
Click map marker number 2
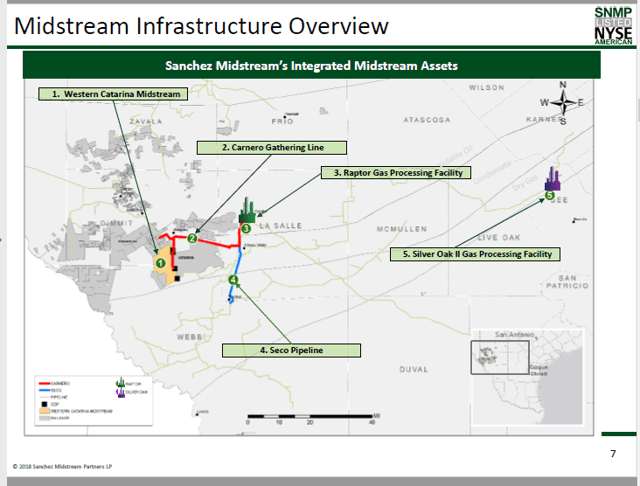(x=192, y=238)
